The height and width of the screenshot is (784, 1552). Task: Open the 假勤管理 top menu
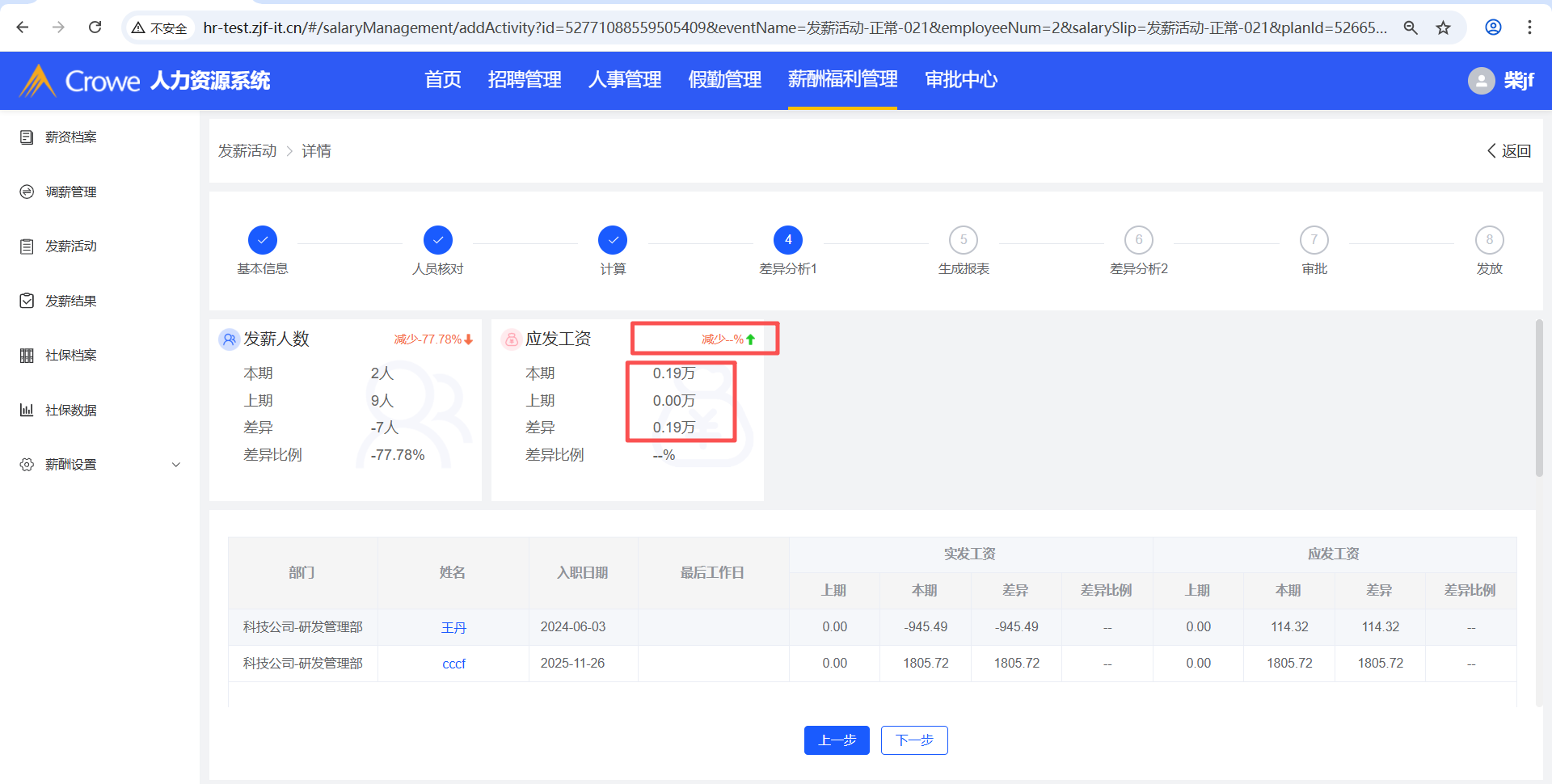(x=724, y=80)
